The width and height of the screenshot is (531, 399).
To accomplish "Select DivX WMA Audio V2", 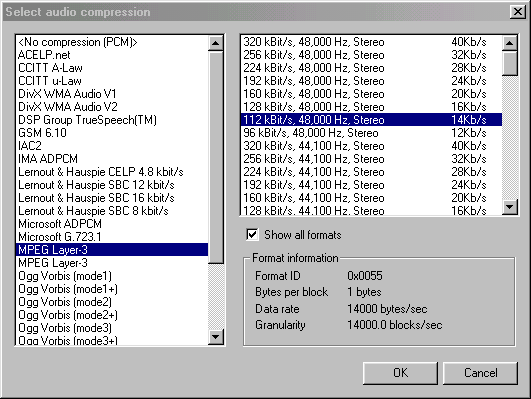I will pyautogui.click(x=112, y=107).
